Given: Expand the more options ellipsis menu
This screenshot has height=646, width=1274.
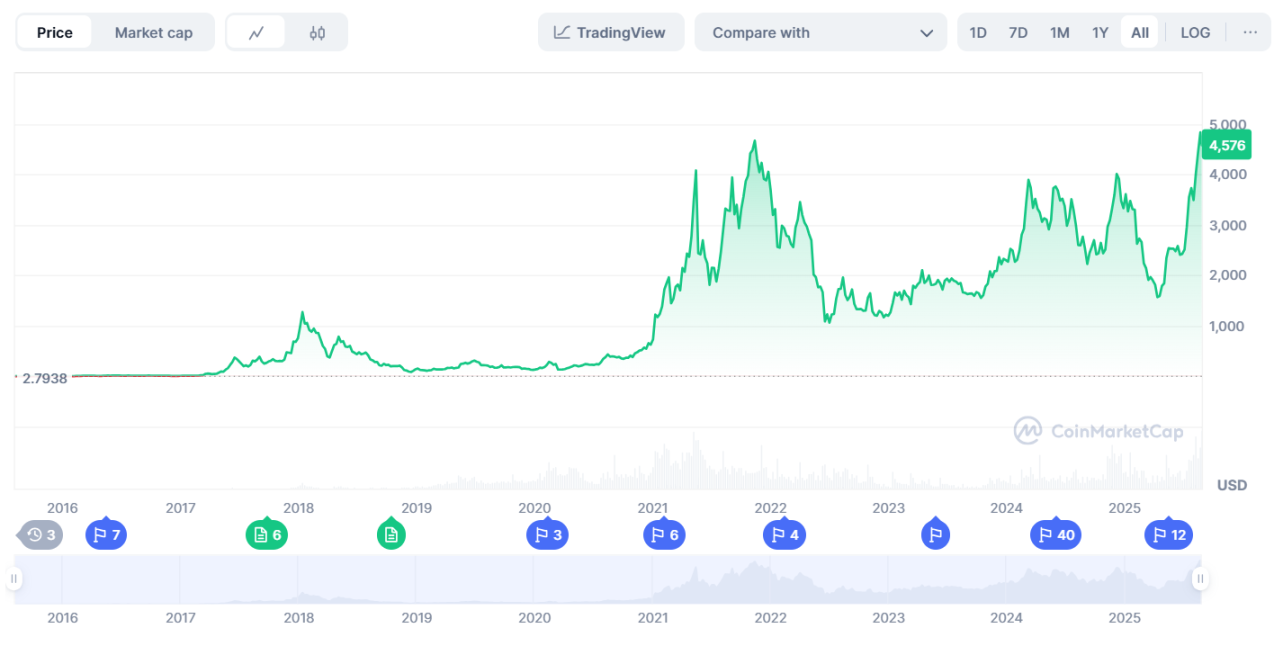Looking at the screenshot, I should point(1248,31).
